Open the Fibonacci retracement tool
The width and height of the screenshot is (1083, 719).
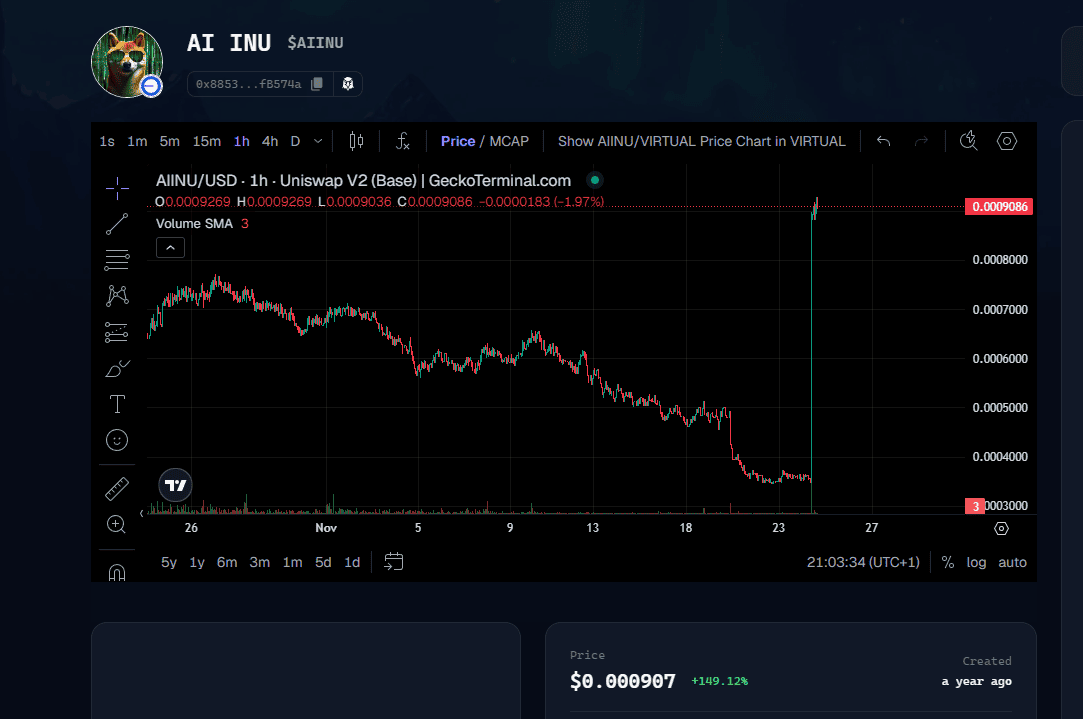(x=117, y=259)
